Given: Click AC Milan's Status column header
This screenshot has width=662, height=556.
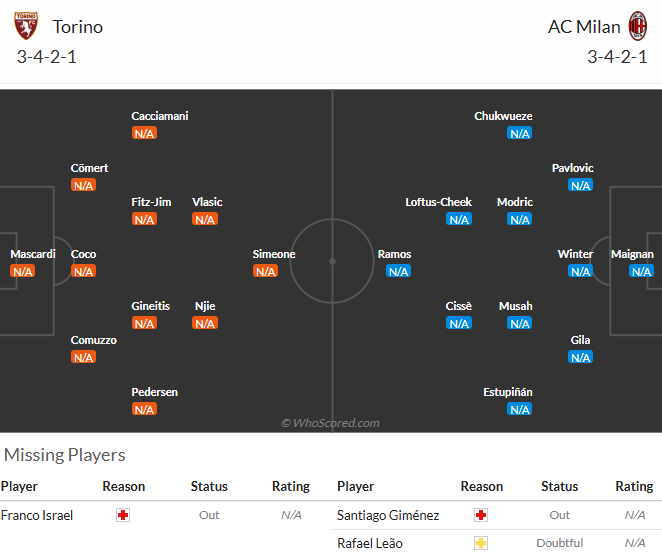Looking at the screenshot, I should coord(559,486).
